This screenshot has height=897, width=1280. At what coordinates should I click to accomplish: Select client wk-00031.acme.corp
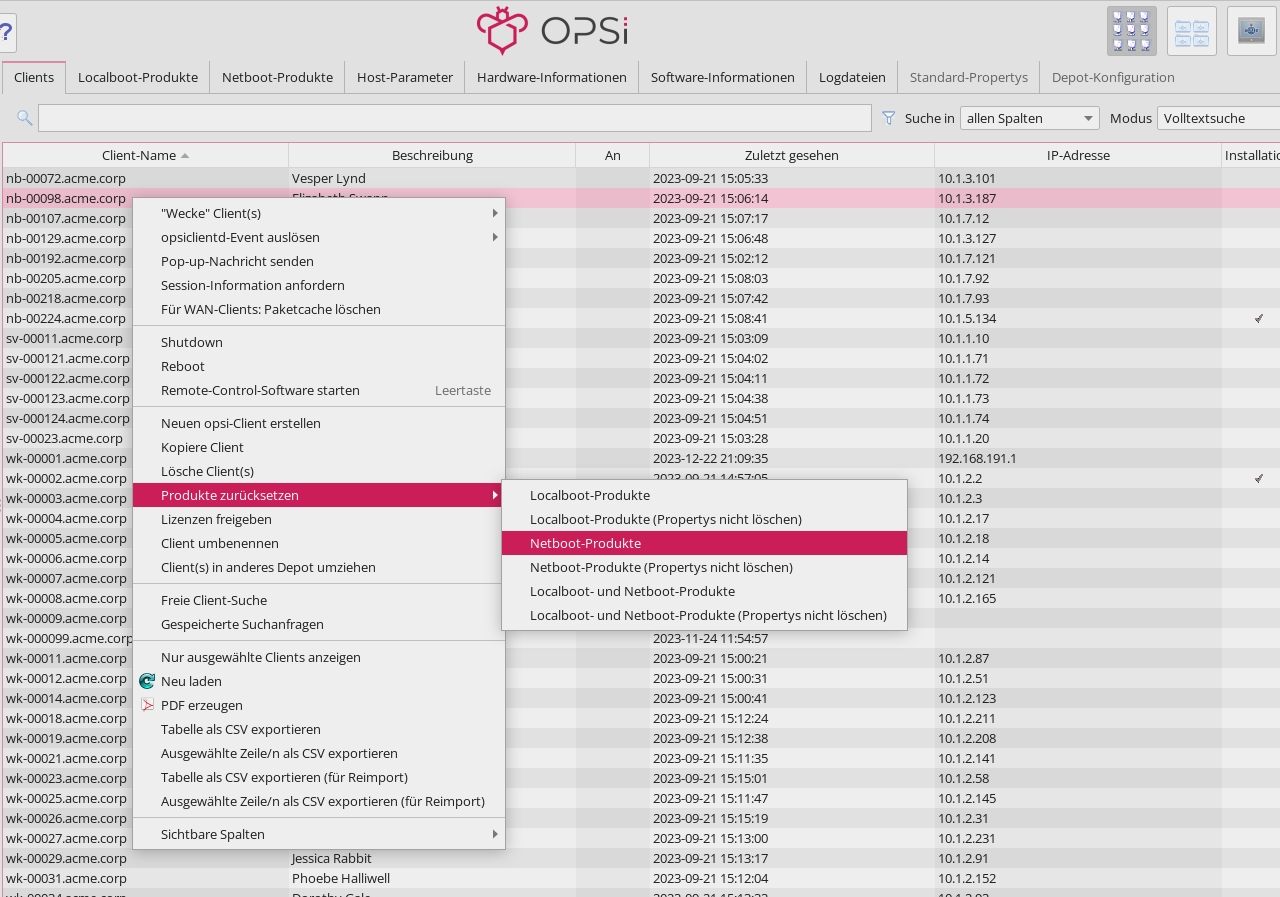pos(66,878)
